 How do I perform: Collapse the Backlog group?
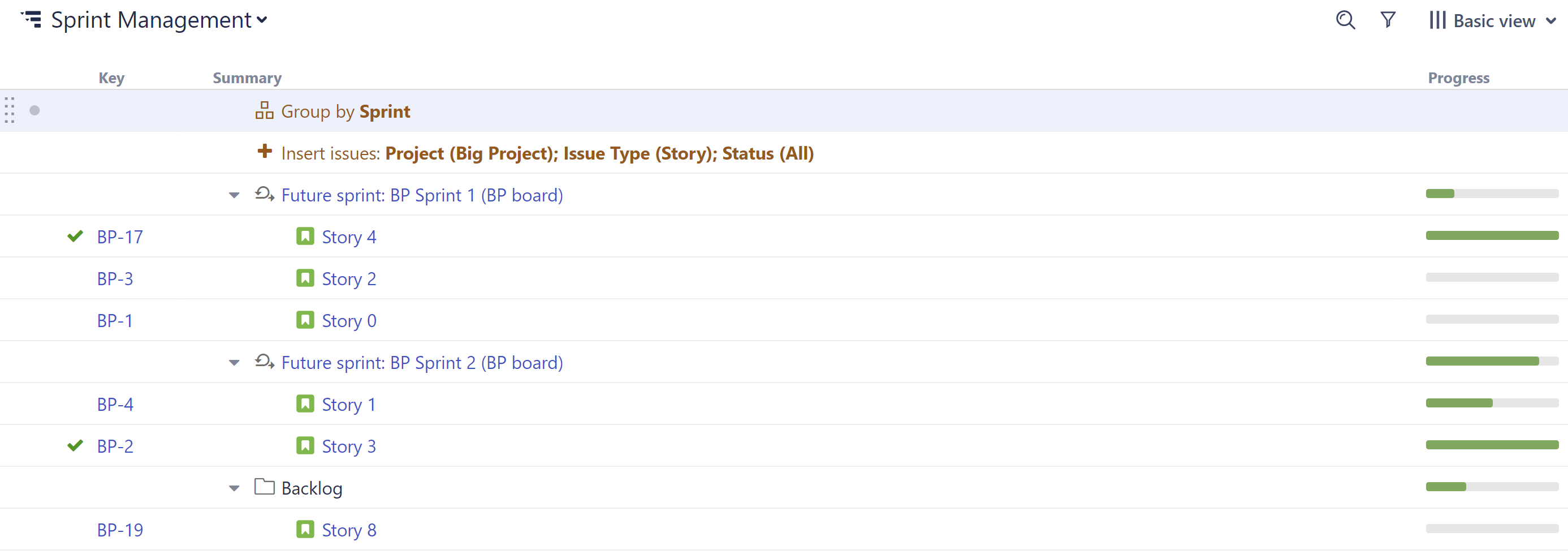pos(234,489)
